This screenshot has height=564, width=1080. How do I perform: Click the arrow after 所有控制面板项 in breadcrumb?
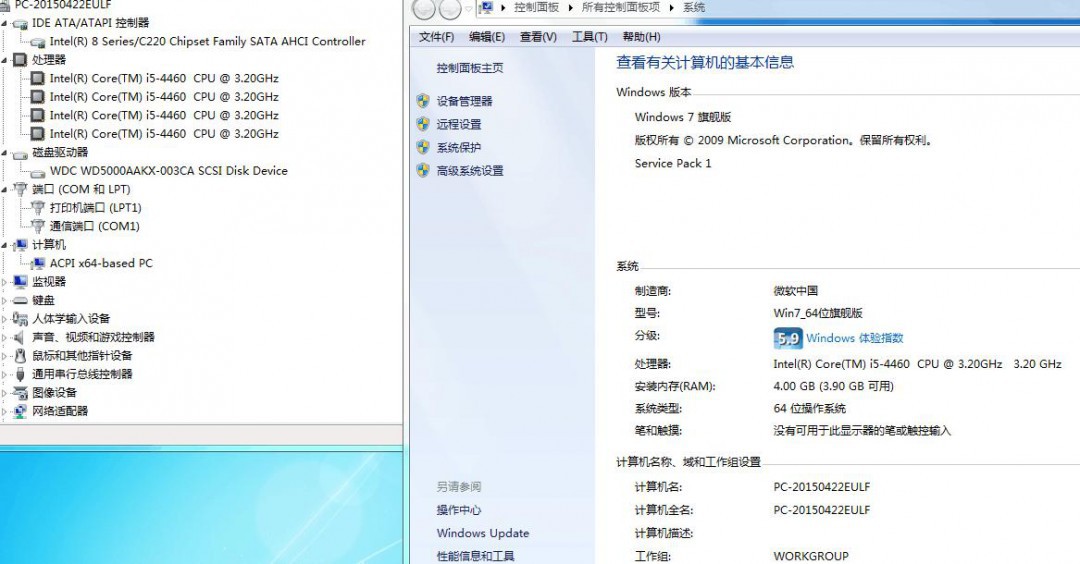pos(672,8)
